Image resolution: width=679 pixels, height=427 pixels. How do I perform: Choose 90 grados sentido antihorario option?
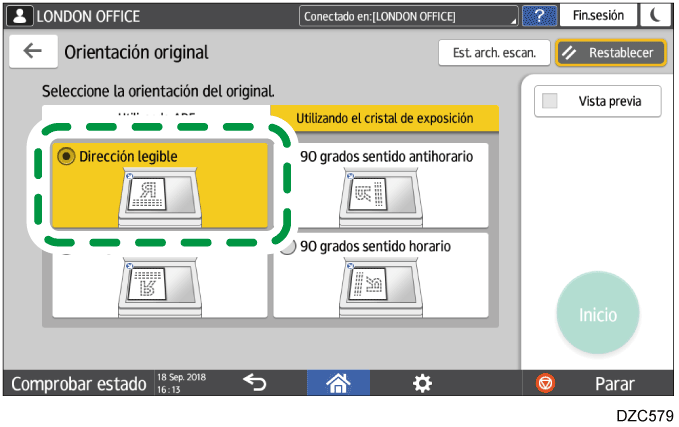click(381, 185)
